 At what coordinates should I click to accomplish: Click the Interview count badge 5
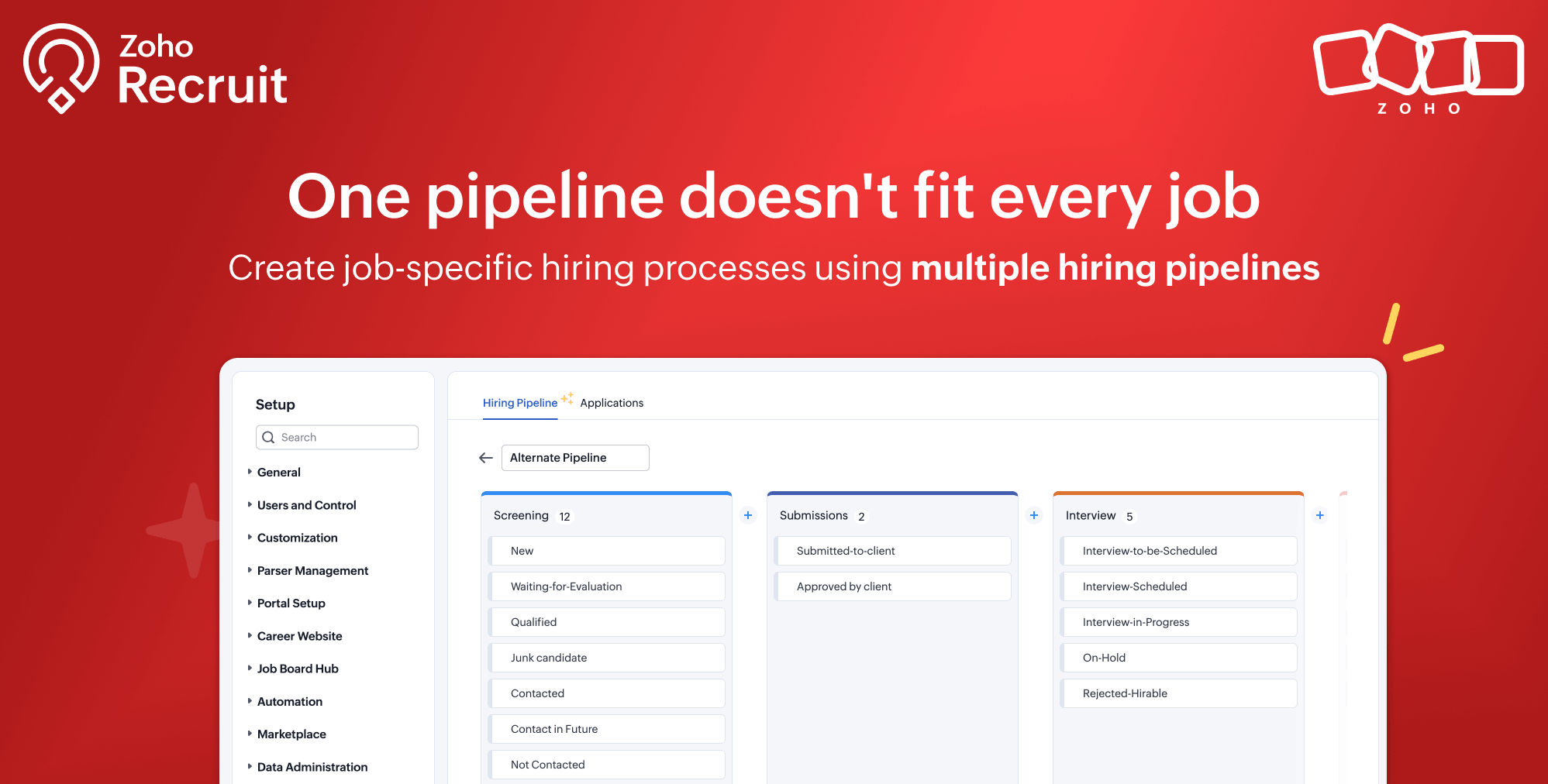click(x=1129, y=517)
